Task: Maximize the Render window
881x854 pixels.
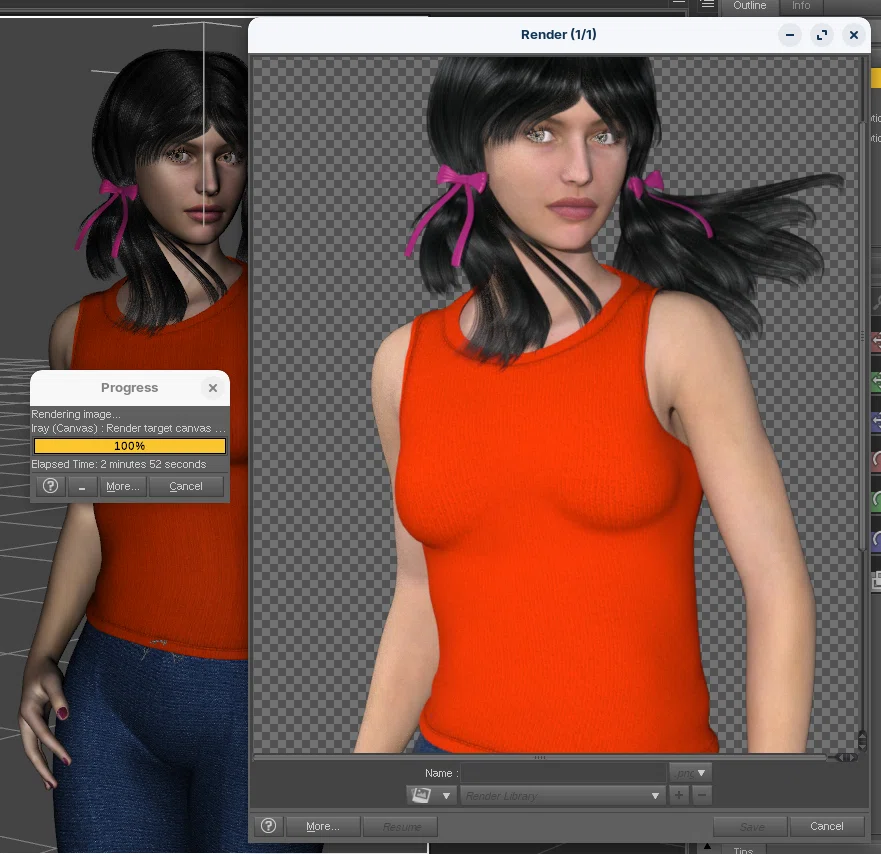Action: [822, 35]
